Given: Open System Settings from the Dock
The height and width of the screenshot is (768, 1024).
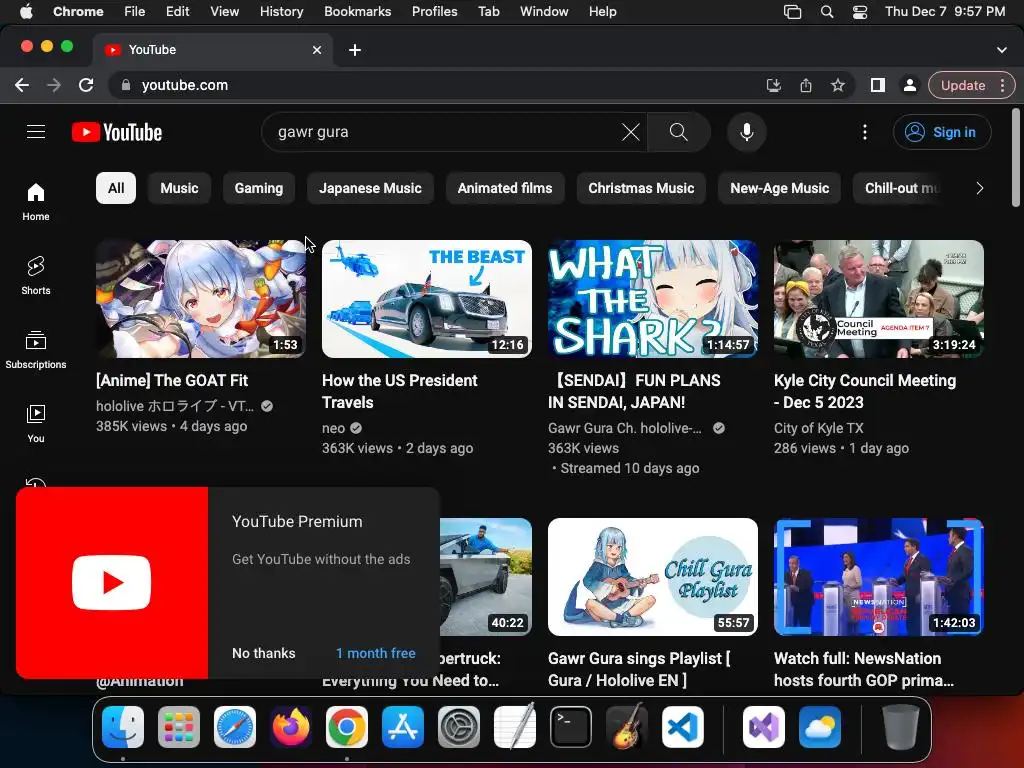Looking at the screenshot, I should (x=458, y=726).
